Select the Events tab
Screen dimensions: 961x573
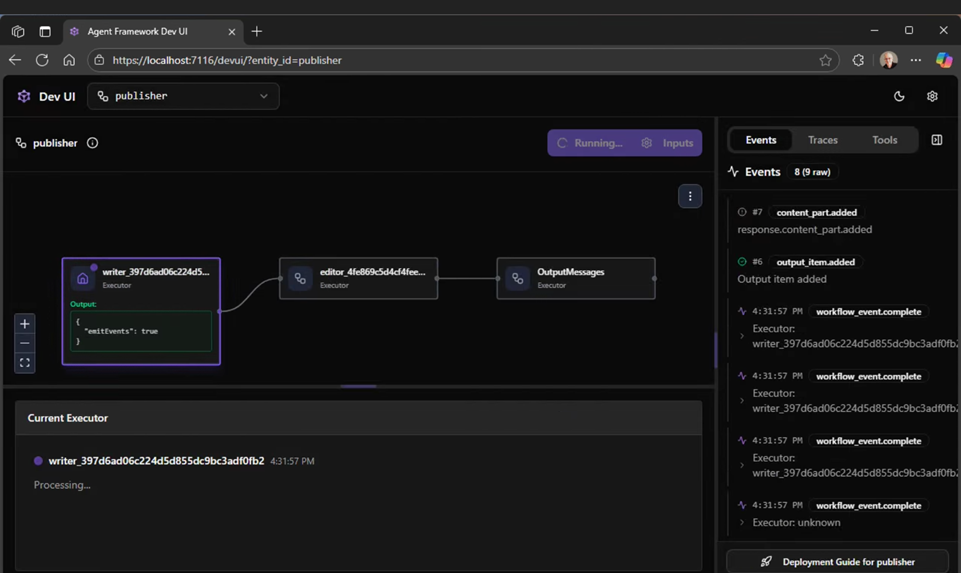click(x=760, y=140)
